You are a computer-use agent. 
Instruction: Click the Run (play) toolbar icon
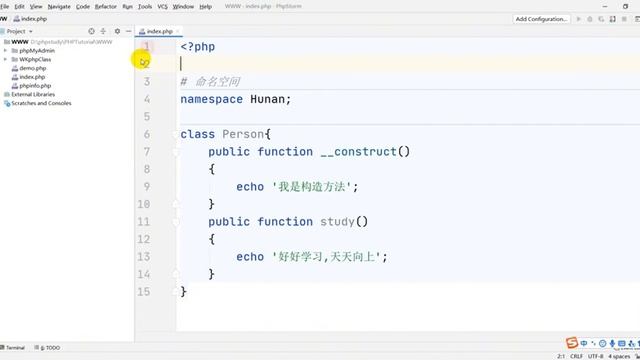point(578,19)
